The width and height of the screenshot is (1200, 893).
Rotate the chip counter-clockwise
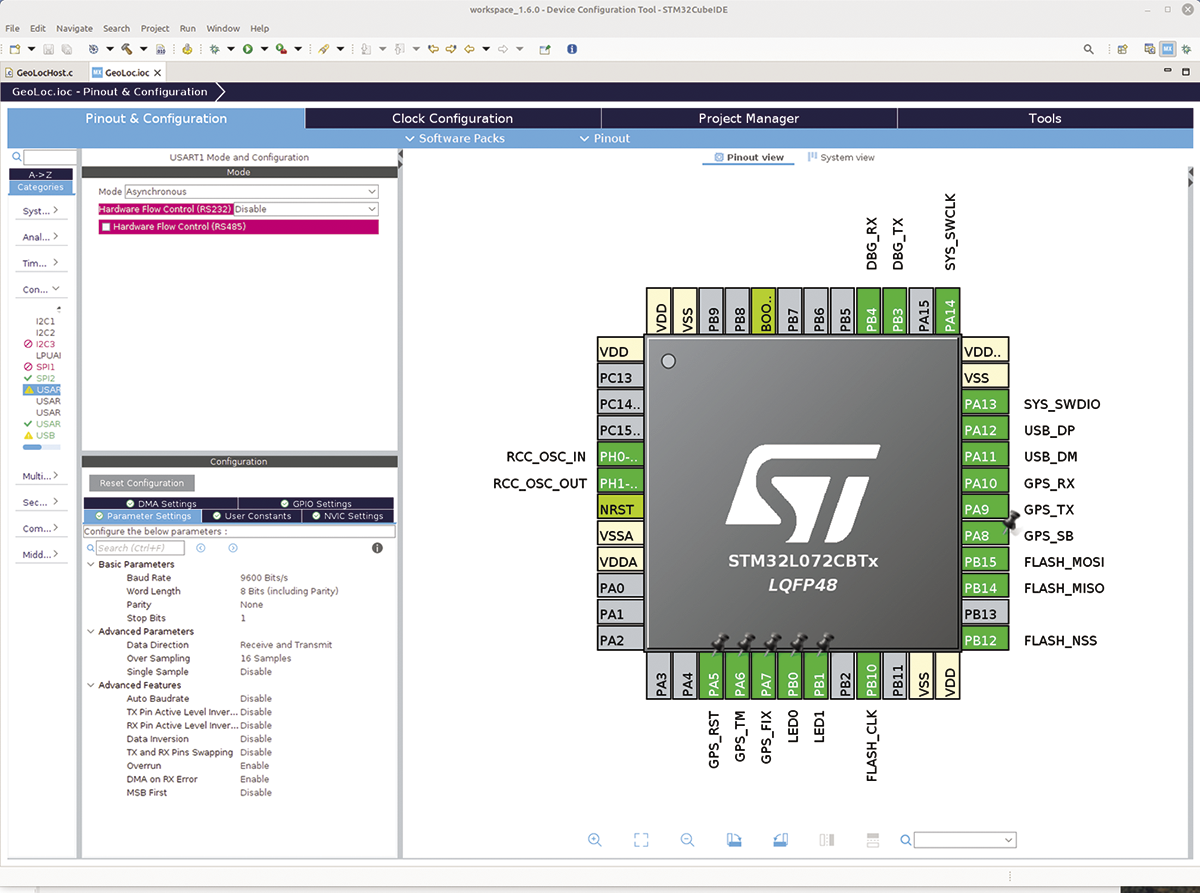[x=780, y=840]
